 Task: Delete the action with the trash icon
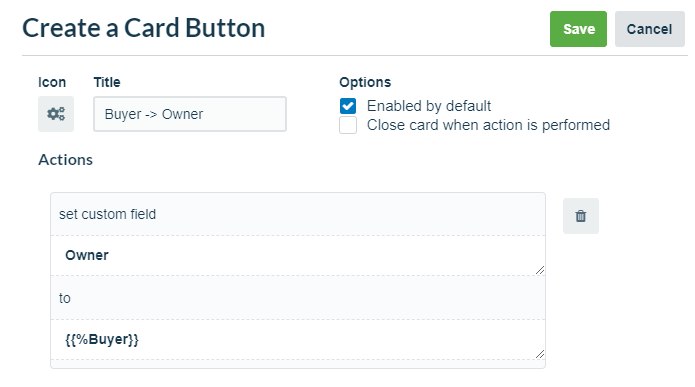(581, 216)
